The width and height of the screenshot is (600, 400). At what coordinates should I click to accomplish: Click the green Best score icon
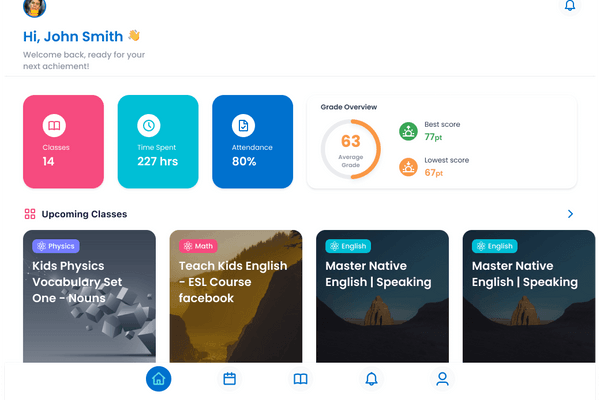[x=408, y=131]
